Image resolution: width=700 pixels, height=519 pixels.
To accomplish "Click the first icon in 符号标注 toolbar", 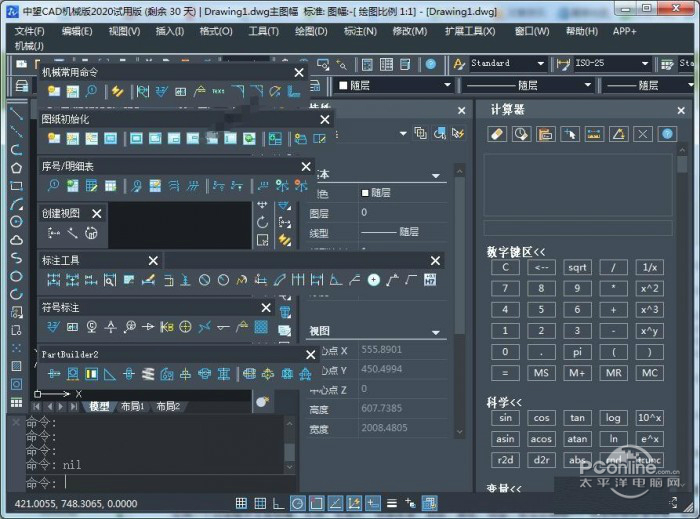I will [53, 327].
